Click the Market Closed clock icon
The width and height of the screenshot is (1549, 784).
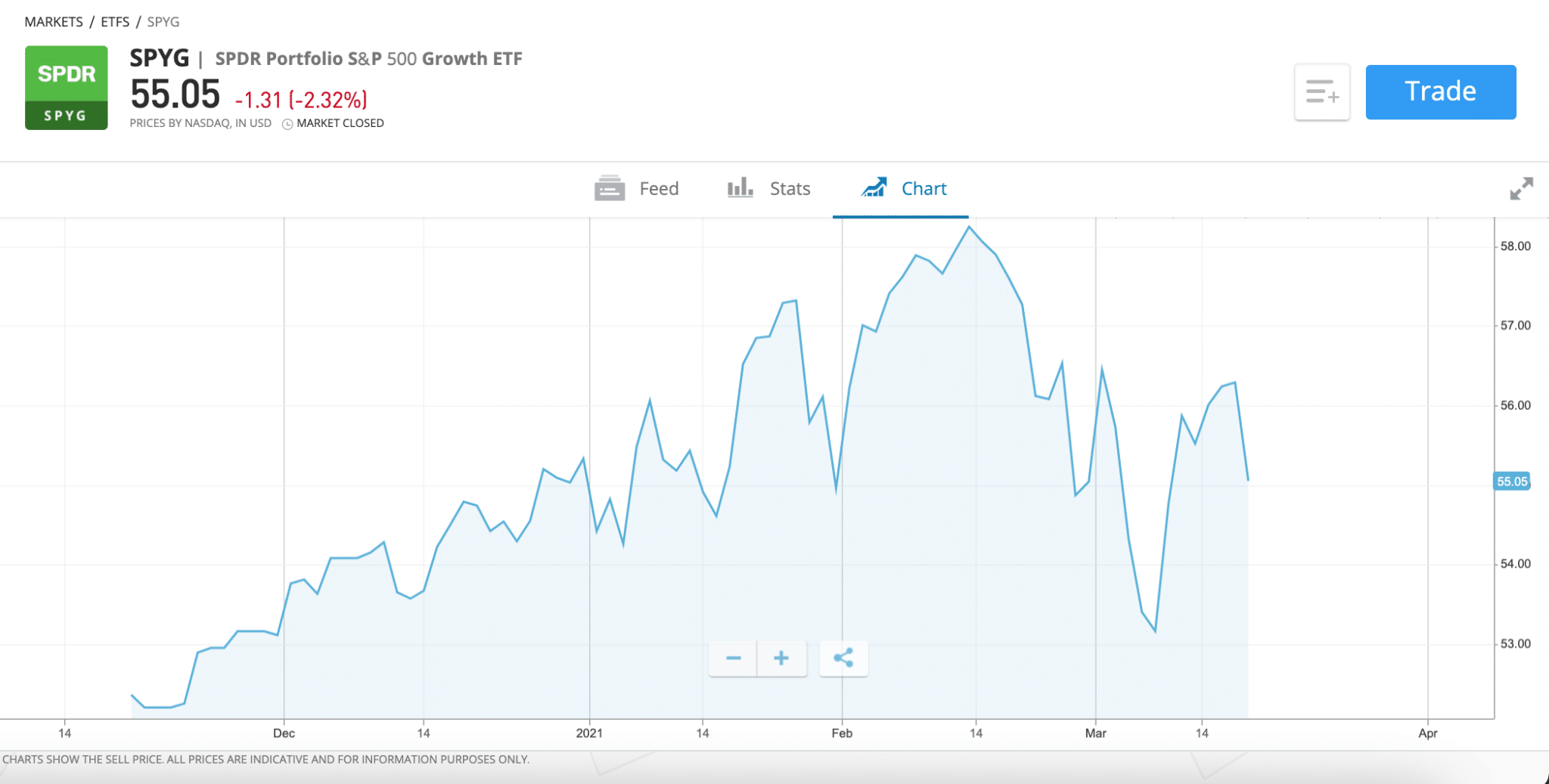click(287, 122)
